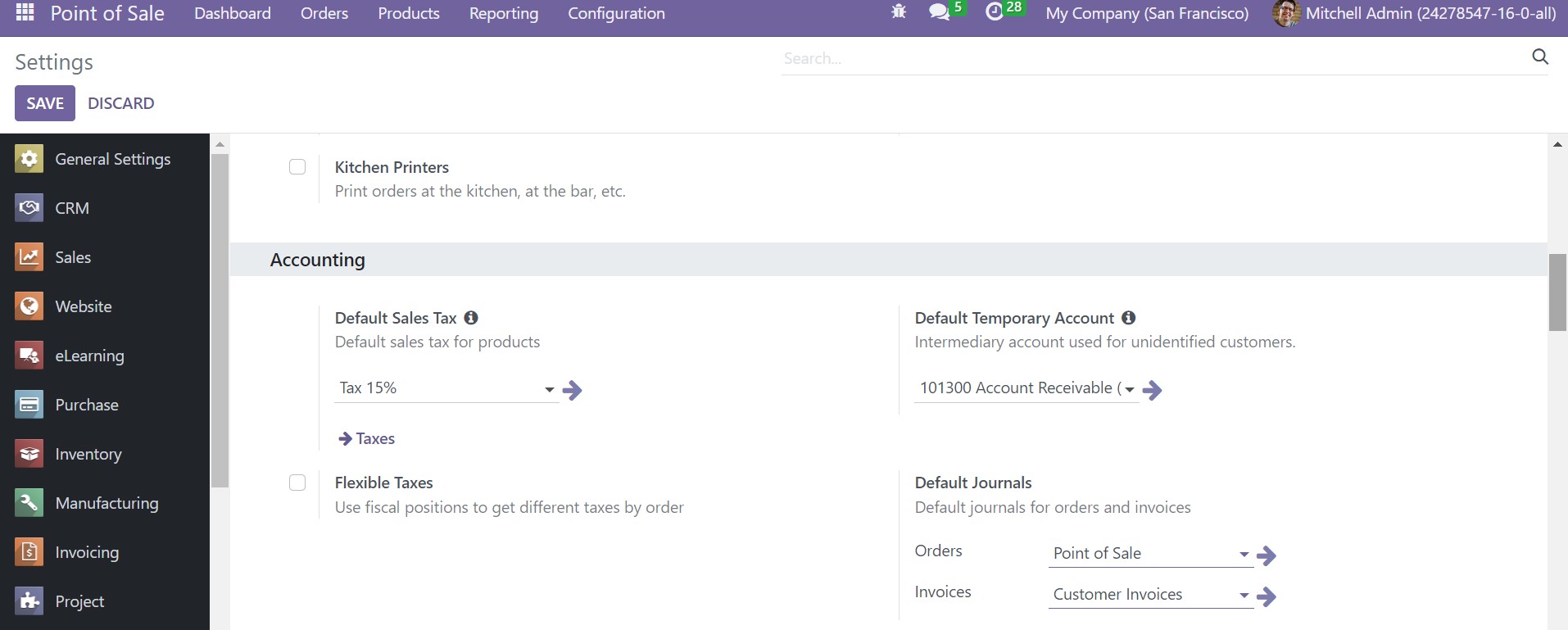Click the Point of Sale app title
The width and height of the screenshot is (1568, 630).
click(x=107, y=13)
